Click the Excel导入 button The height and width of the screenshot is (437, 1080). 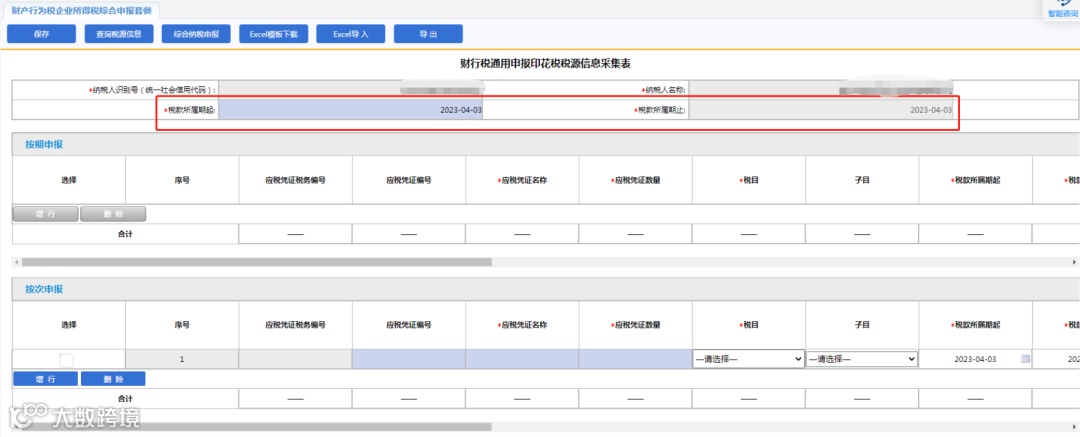click(351, 34)
